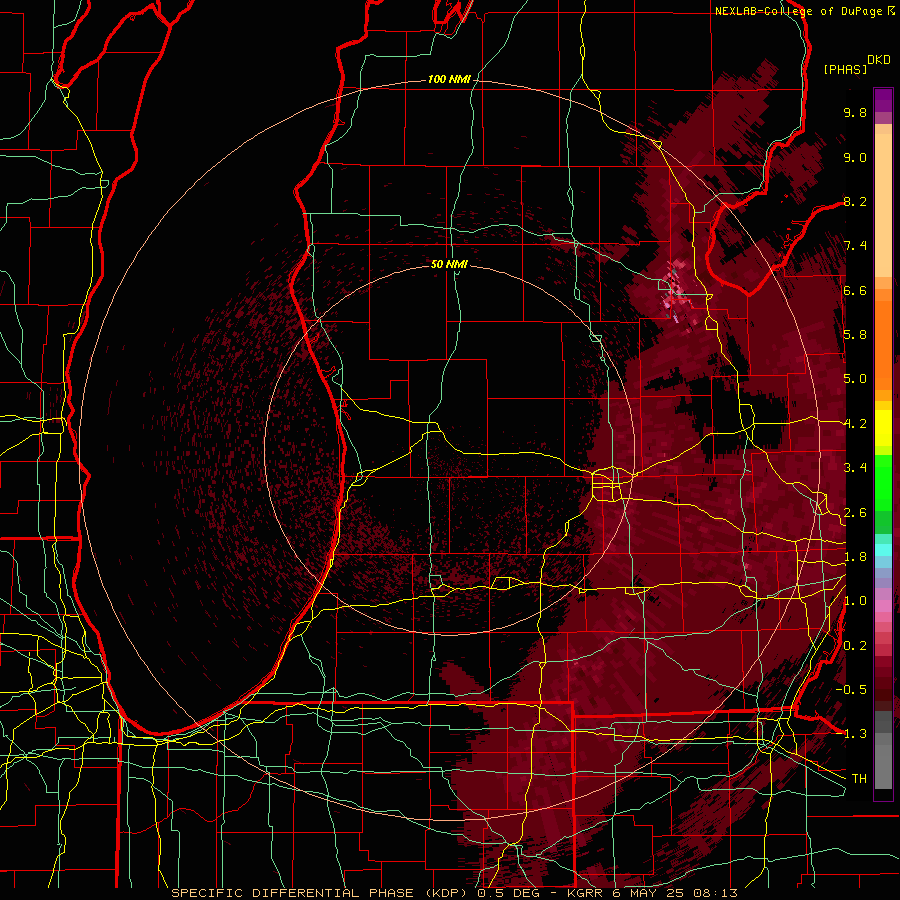
Task: Select the 8.2 scale value
Action: pos(855,201)
